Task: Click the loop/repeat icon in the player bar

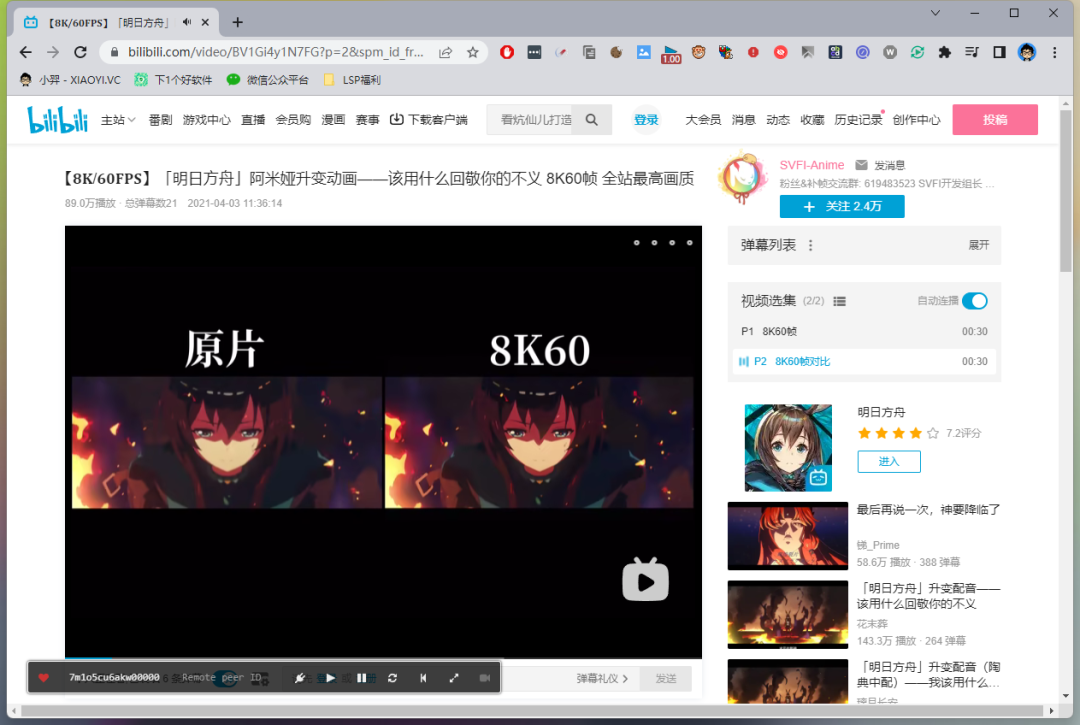Action: [392, 677]
